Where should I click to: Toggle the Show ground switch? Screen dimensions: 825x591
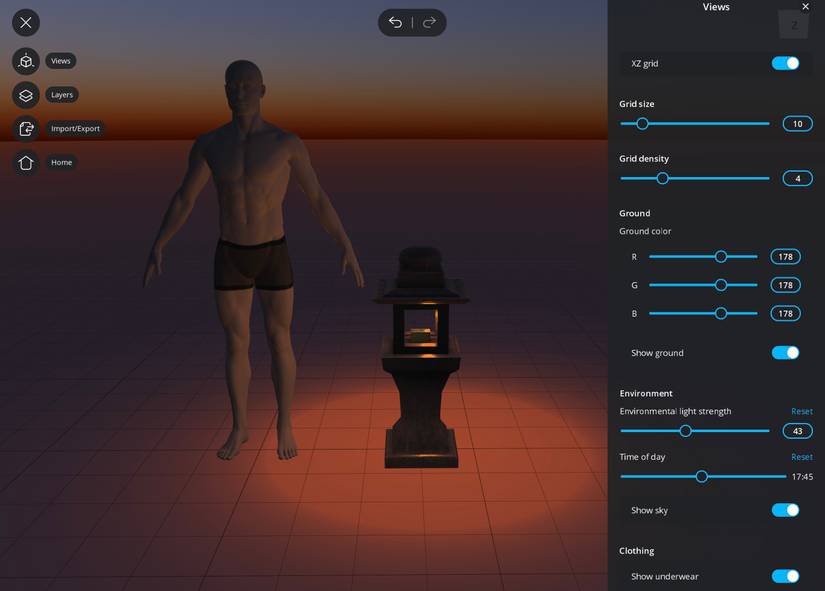786,353
